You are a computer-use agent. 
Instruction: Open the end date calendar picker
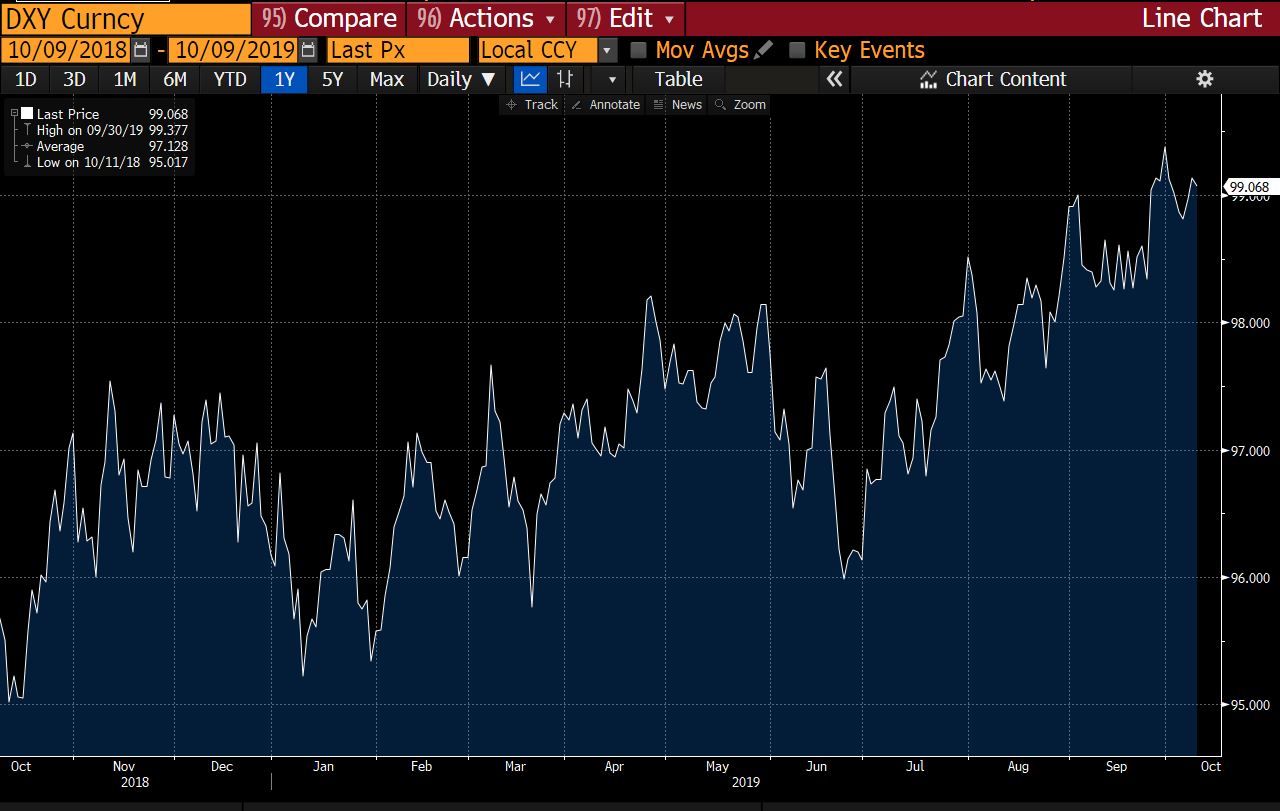tap(309, 50)
